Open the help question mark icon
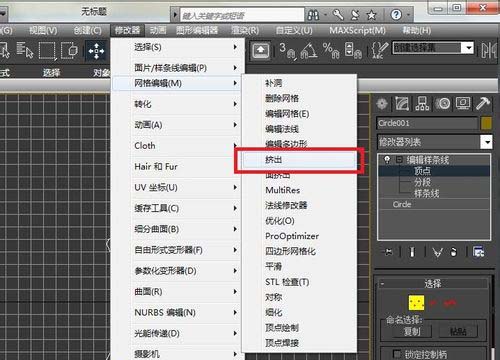This screenshot has height=360, width=500. 396,15
